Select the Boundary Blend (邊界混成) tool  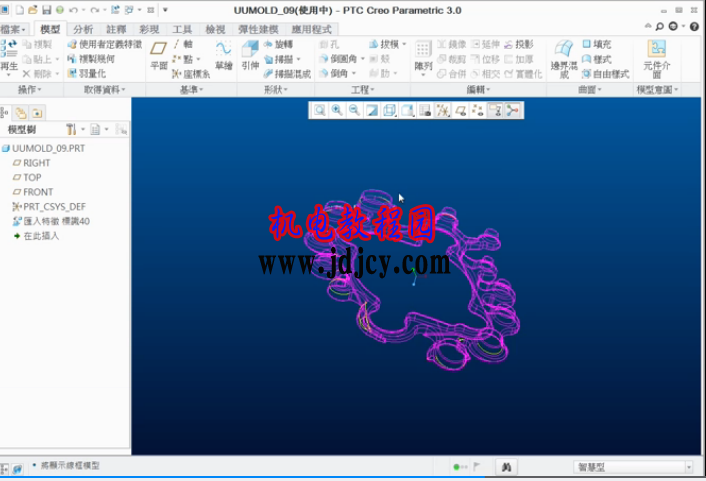tap(564, 59)
